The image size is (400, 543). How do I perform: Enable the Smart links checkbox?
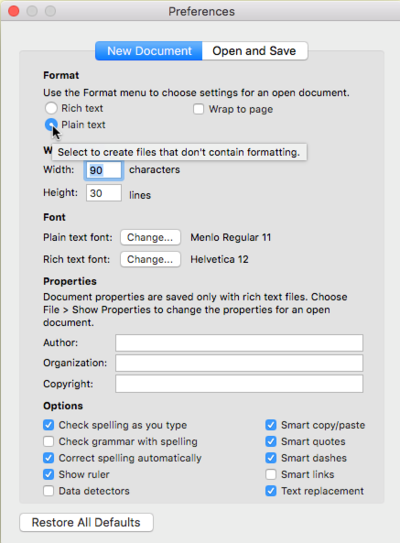pos(271,474)
